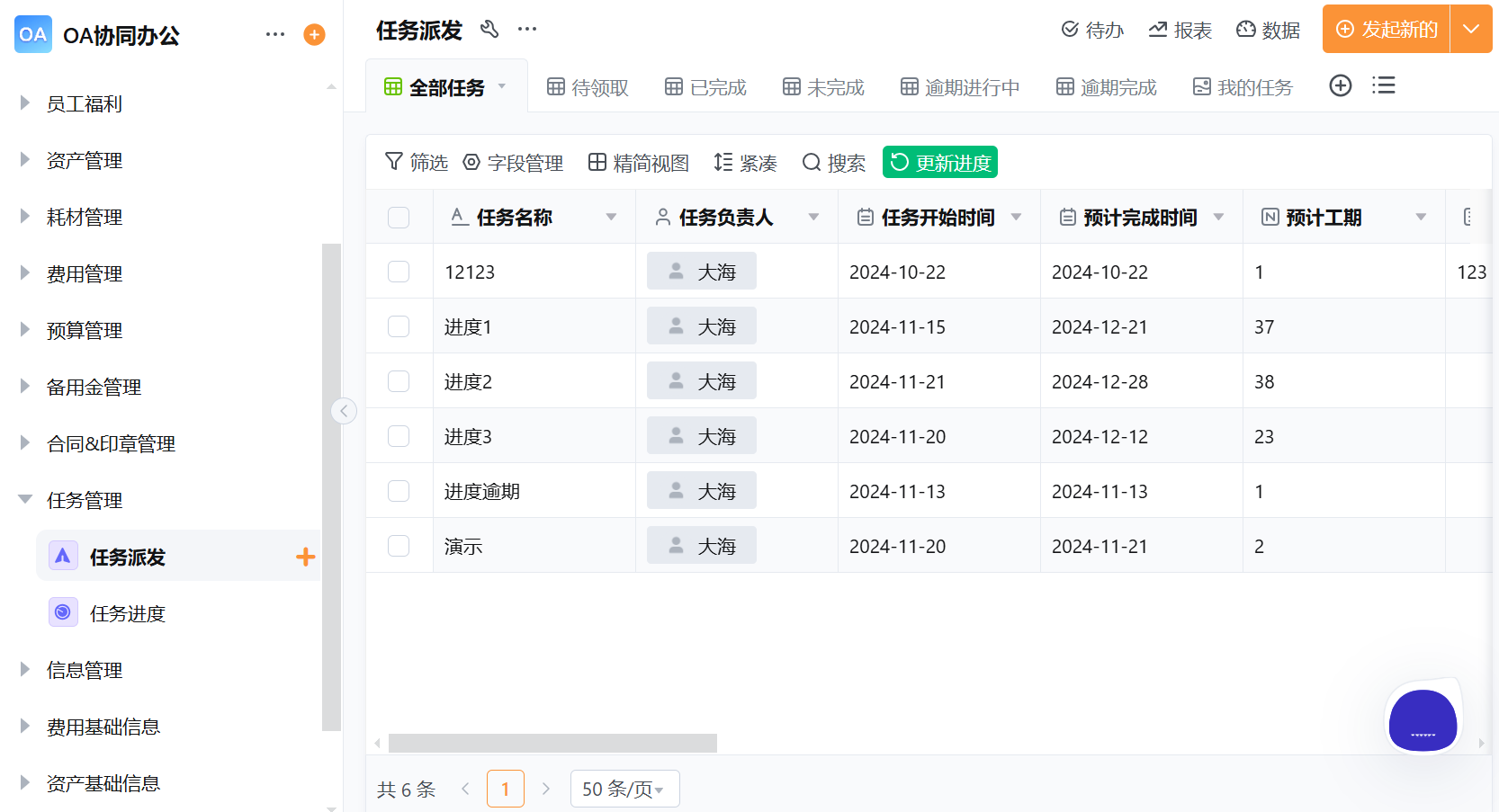1499x812 pixels.
Task: Add a new view with the plus icon
Action: pos(1340,85)
